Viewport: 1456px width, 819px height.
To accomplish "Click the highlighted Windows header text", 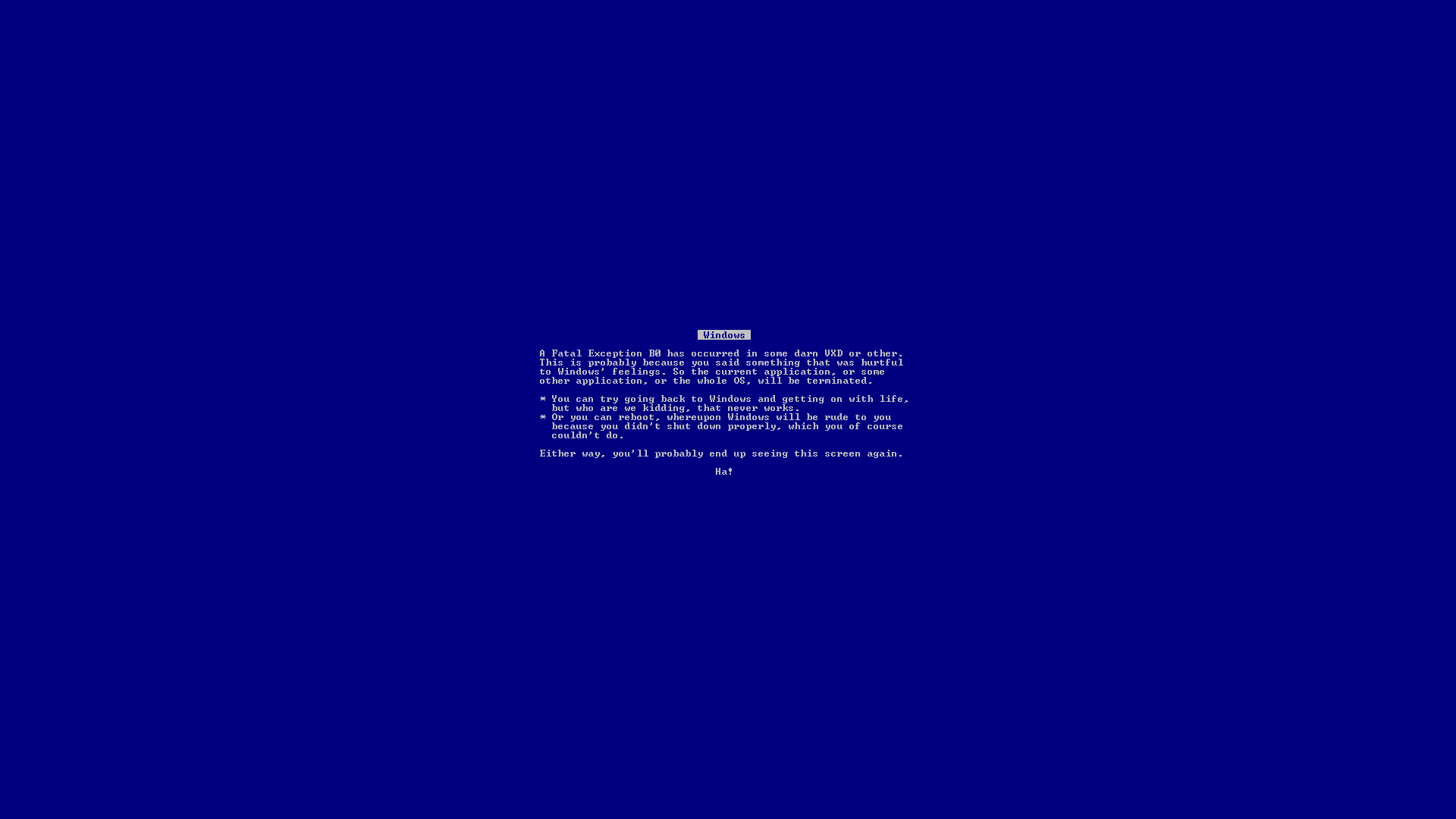I will coord(724,335).
